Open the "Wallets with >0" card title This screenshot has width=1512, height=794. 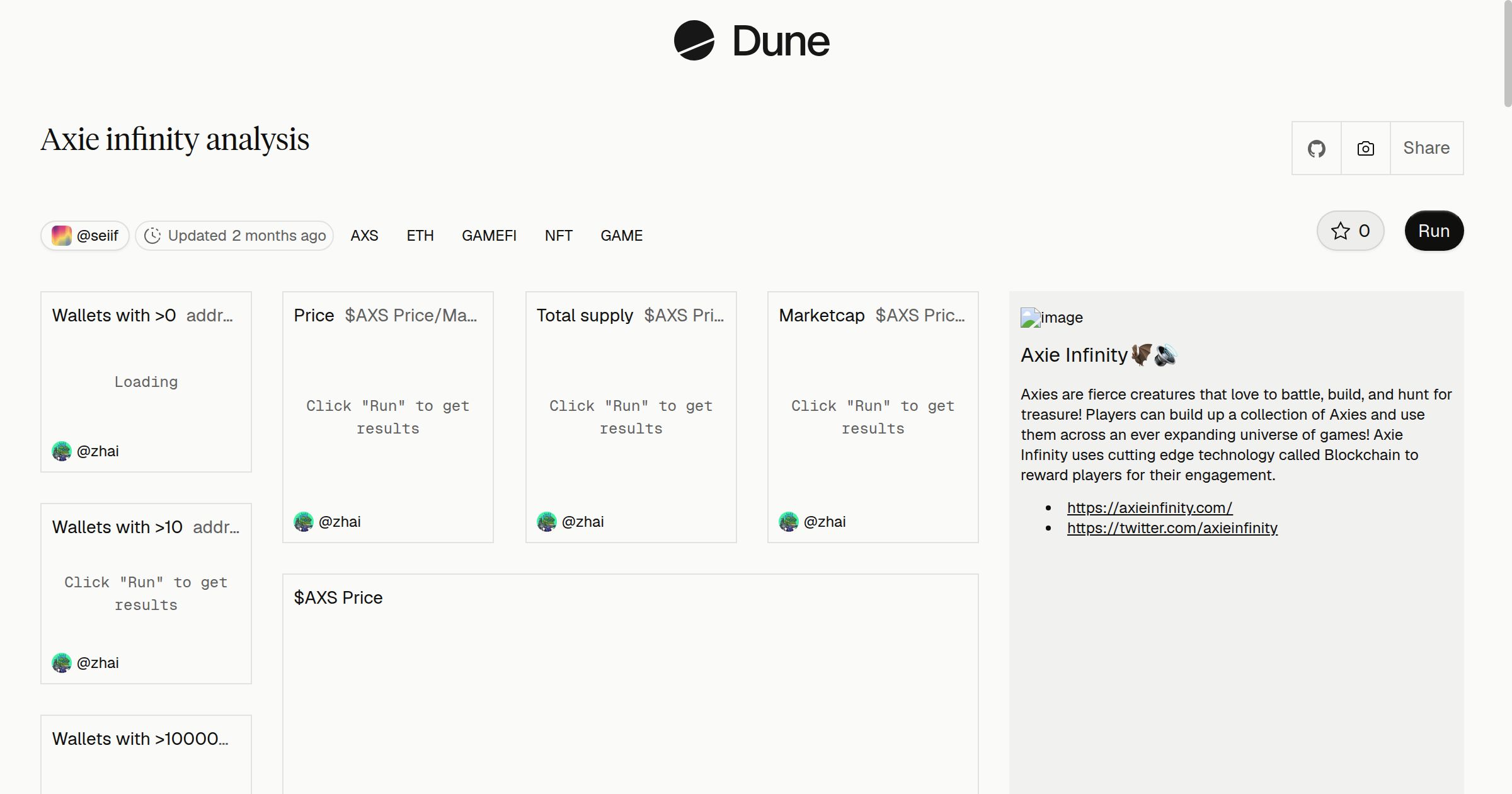(x=114, y=315)
